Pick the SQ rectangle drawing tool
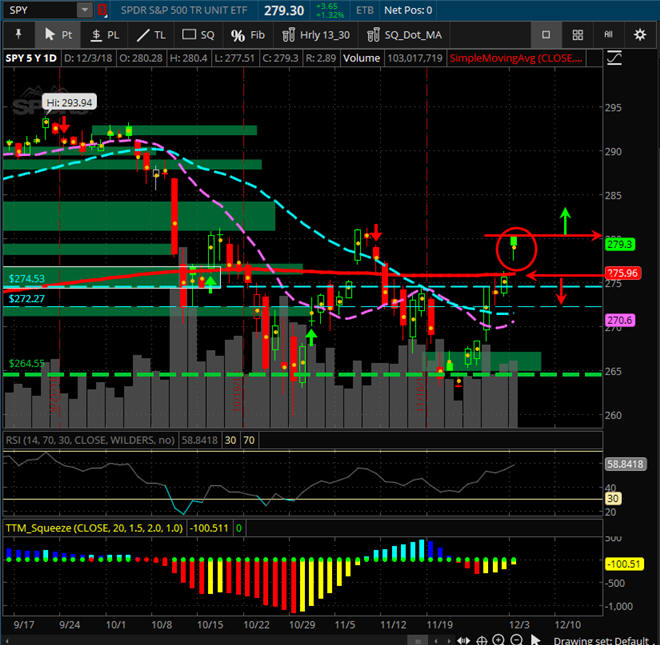The image size is (660, 645). (x=199, y=35)
